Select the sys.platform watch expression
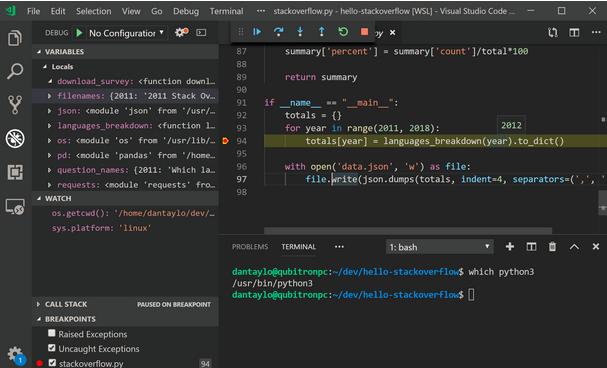Screen dimensions: 607x368 click(125, 228)
